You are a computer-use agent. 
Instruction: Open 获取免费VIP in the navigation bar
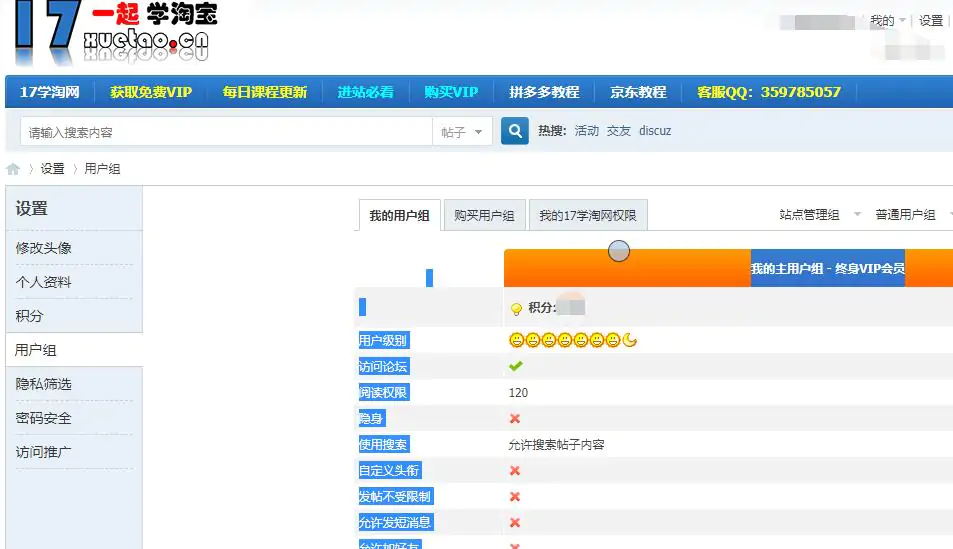pyautogui.click(x=151, y=92)
